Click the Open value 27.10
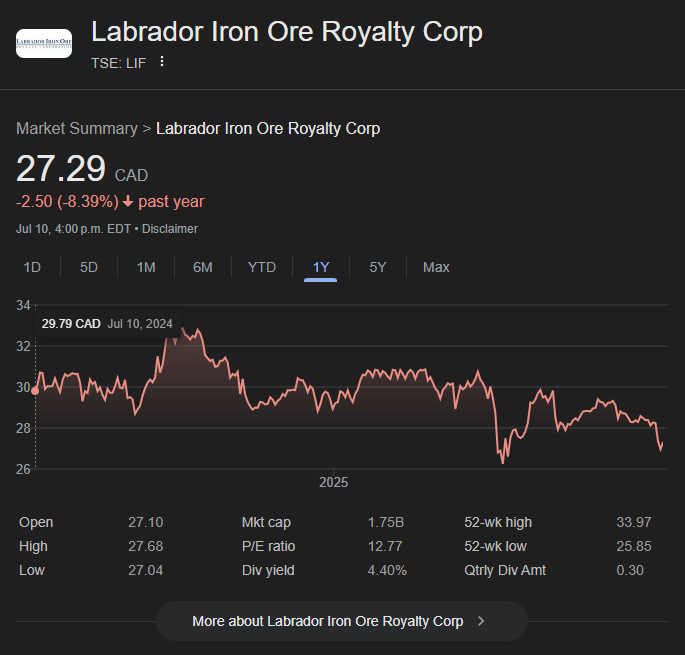This screenshot has height=655, width=685. 145,522
